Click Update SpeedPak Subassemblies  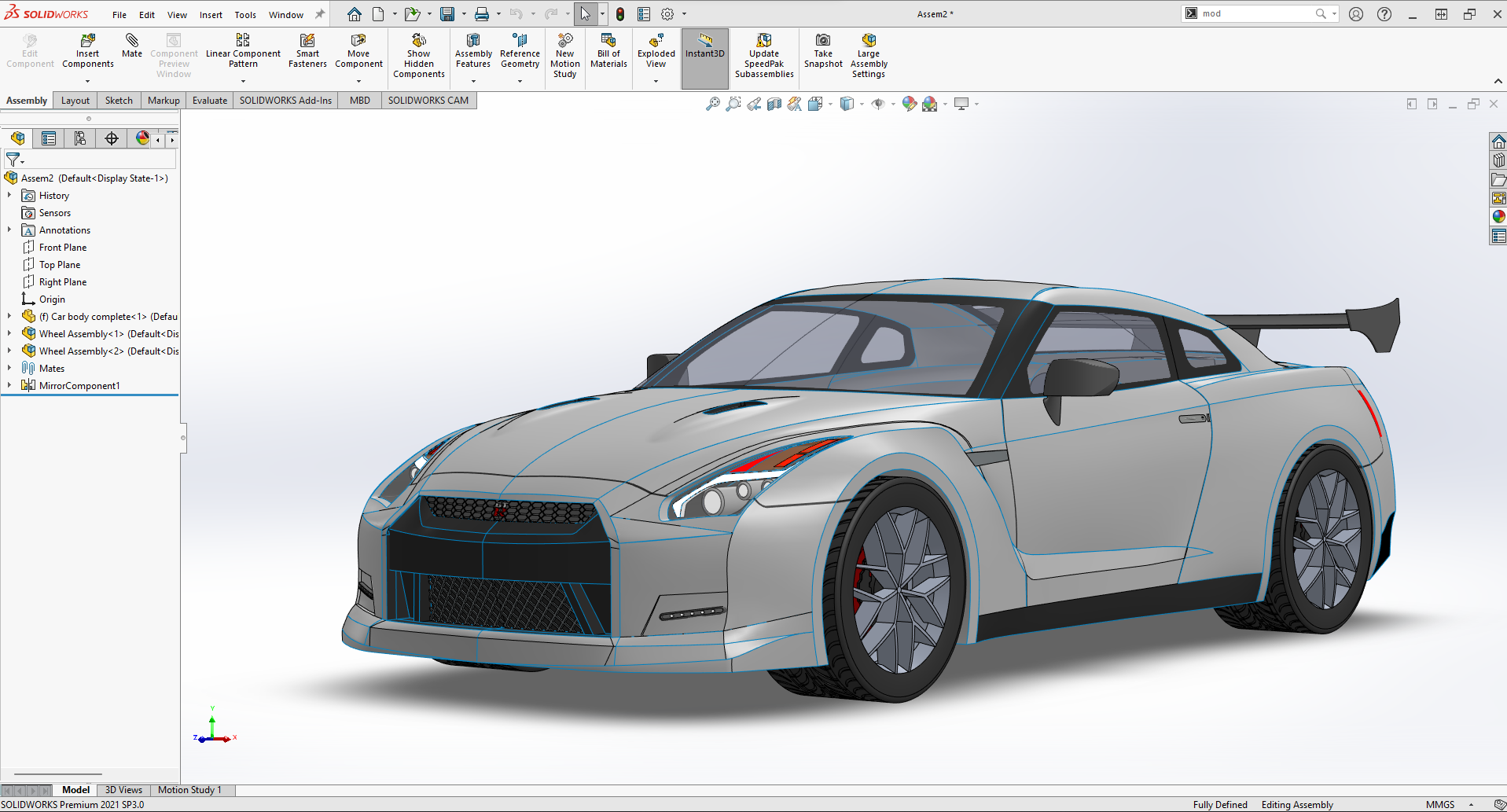click(764, 56)
